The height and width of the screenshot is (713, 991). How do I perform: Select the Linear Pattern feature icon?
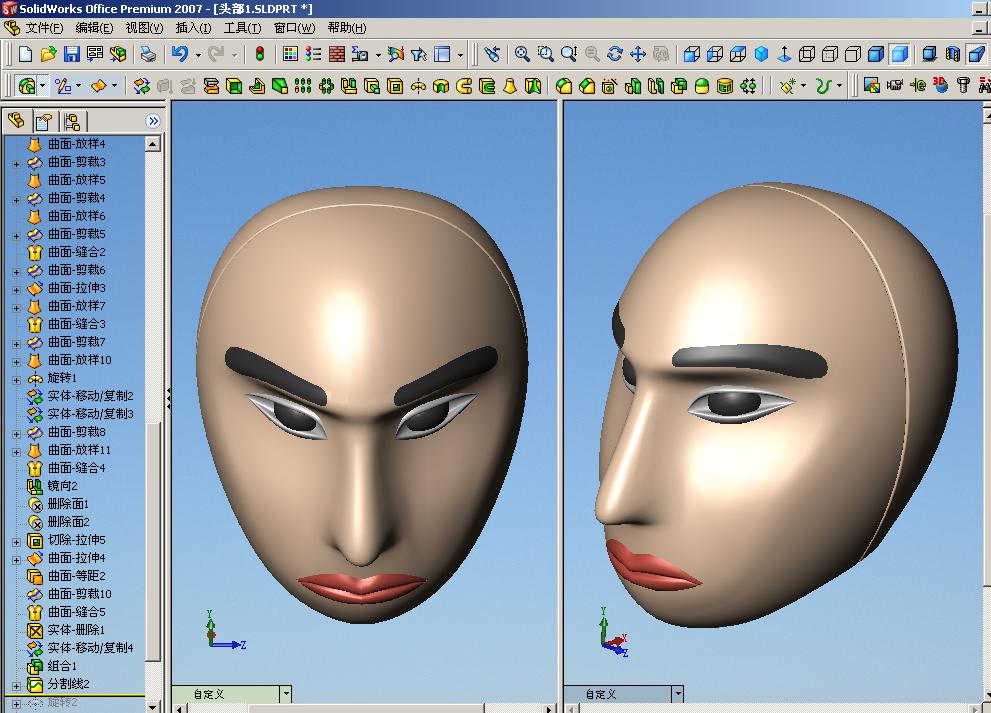[x=303, y=86]
